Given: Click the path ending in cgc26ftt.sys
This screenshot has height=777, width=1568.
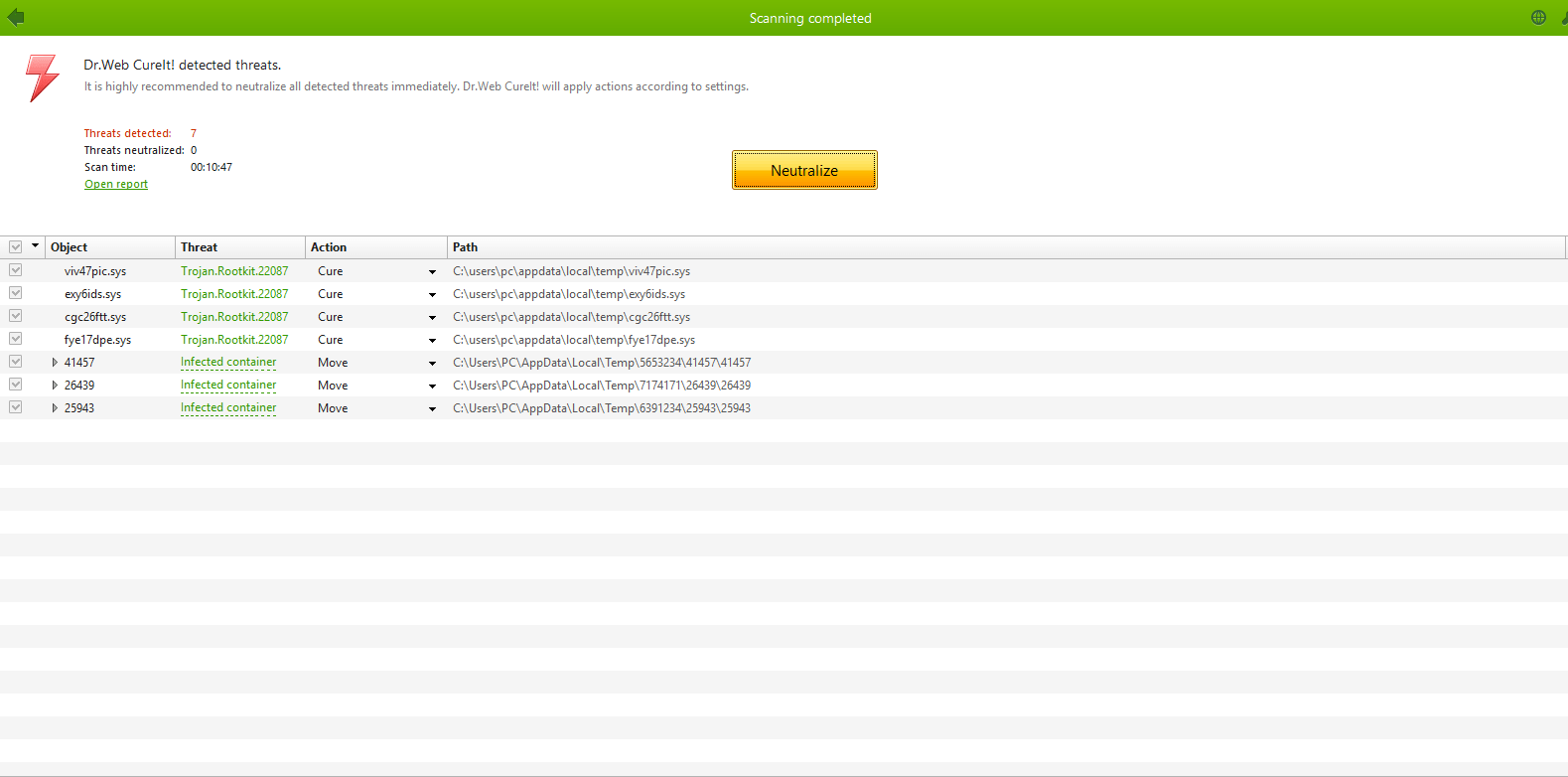Looking at the screenshot, I should coord(571,317).
